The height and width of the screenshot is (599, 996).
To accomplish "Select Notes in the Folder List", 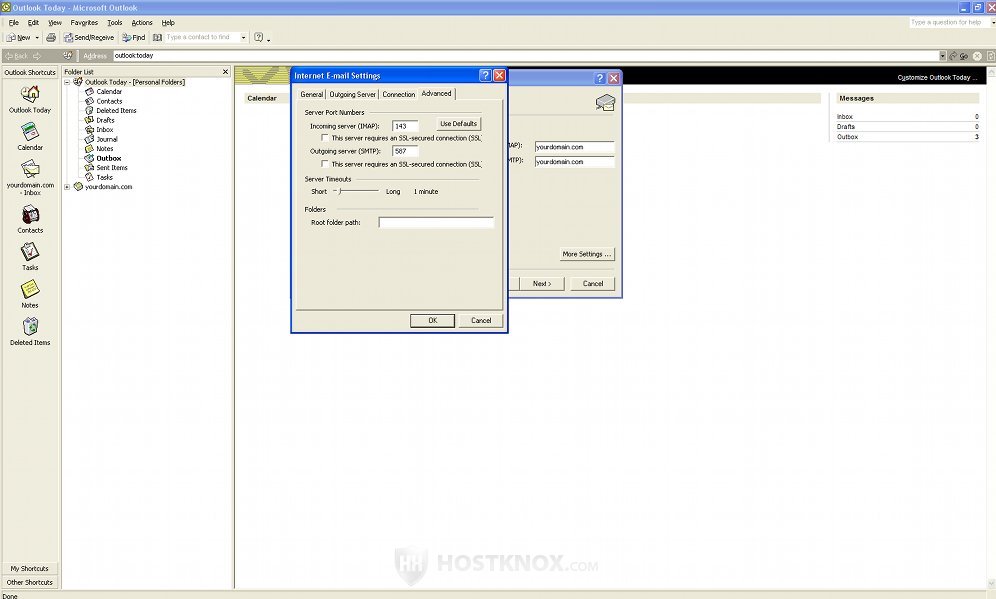I will pos(104,149).
